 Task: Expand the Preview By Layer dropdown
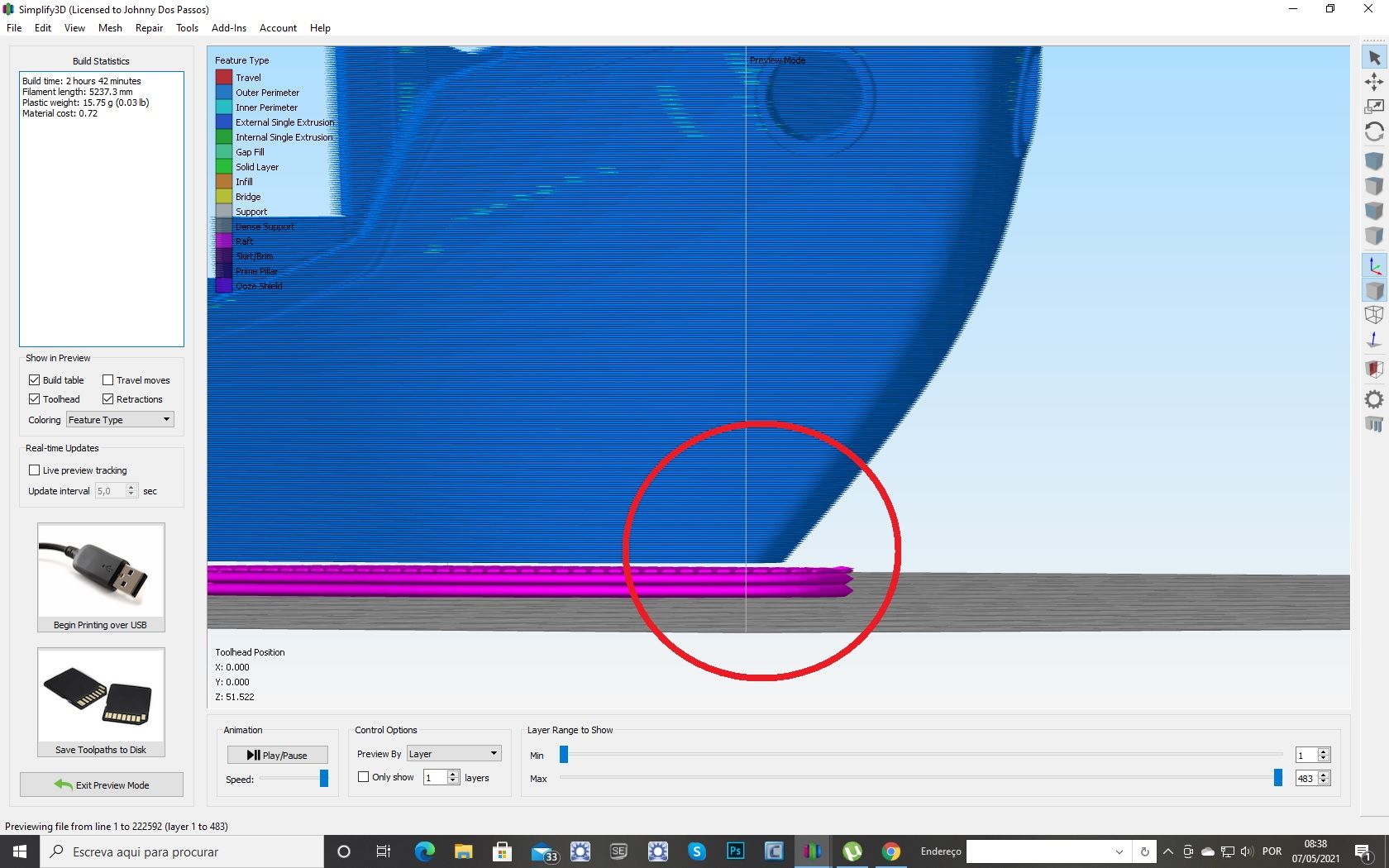(x=454, y=754)
